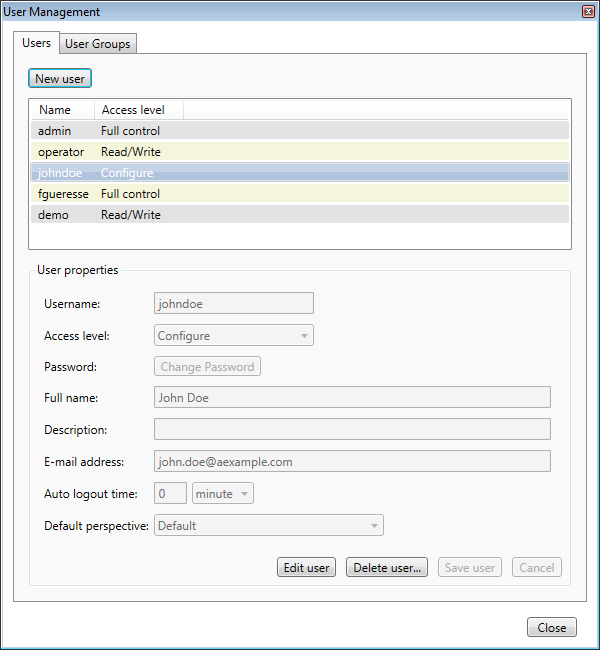Select the admin user row

click(54, 130)
